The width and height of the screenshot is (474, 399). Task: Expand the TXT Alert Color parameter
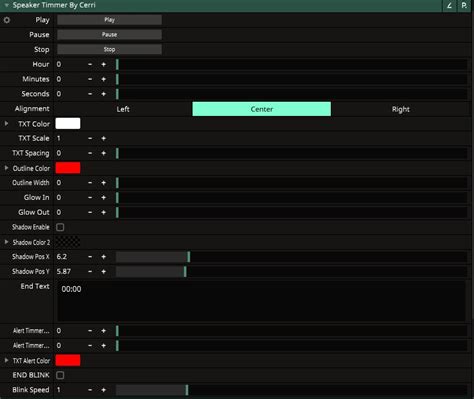(6, 360)
